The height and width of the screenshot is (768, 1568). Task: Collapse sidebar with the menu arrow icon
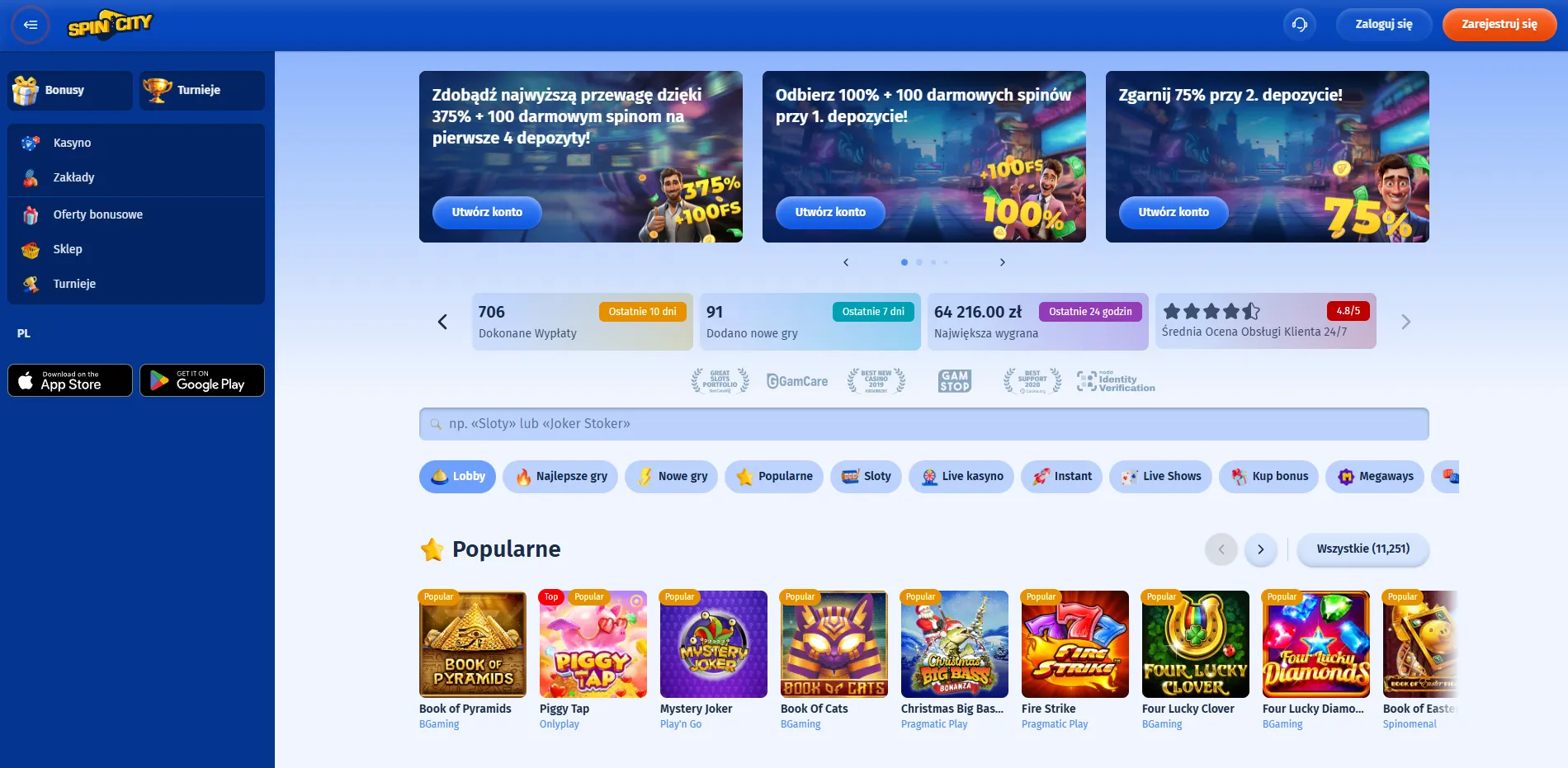pyautogui.click(x=31, y=25)
